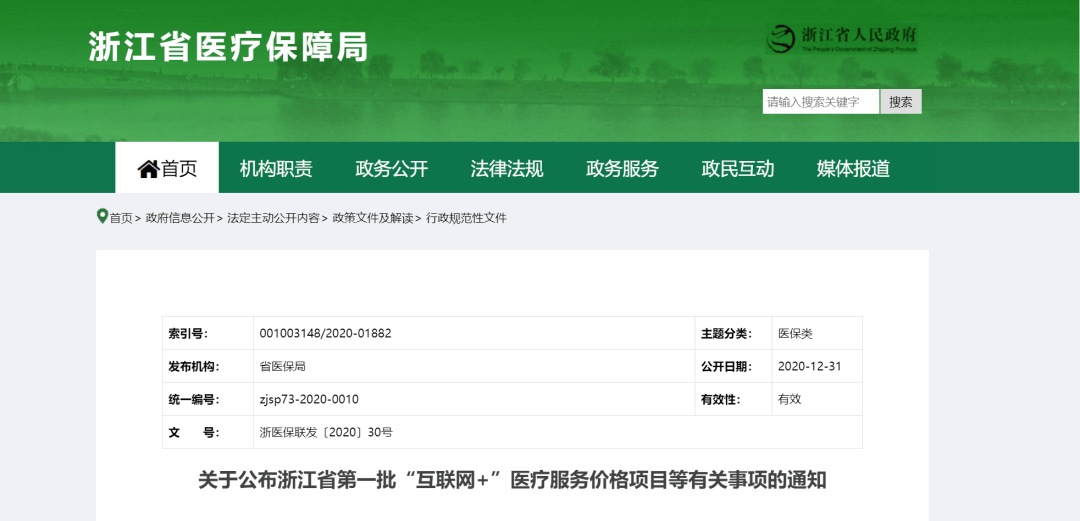Click the article title about 互联网+ 医疗服务价格
This screenshot has height=521, width=1080.
click(x=512, y=480)
